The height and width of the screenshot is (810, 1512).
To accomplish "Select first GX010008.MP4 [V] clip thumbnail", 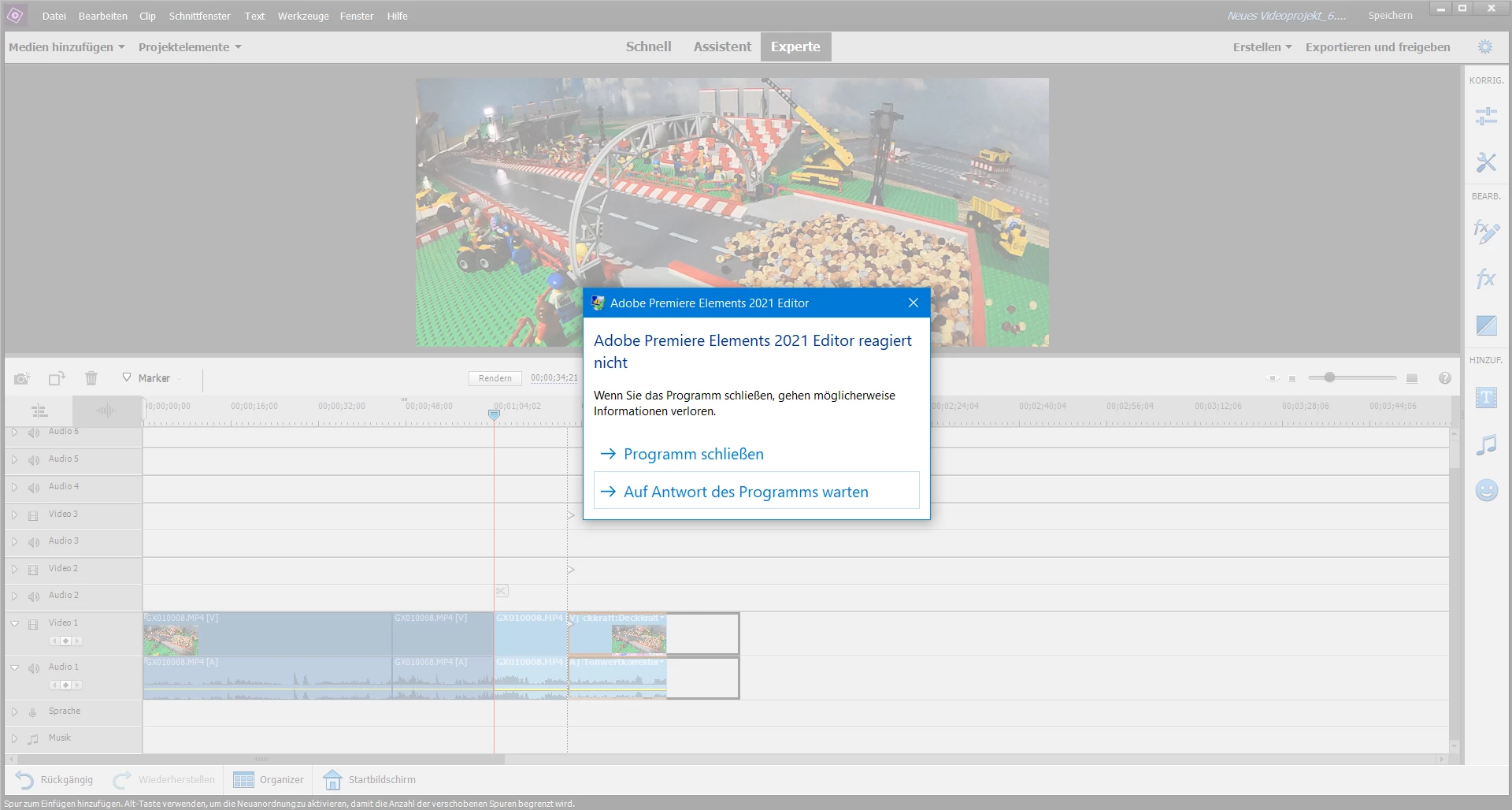I will pyautogui.click(x=171, y=640).
